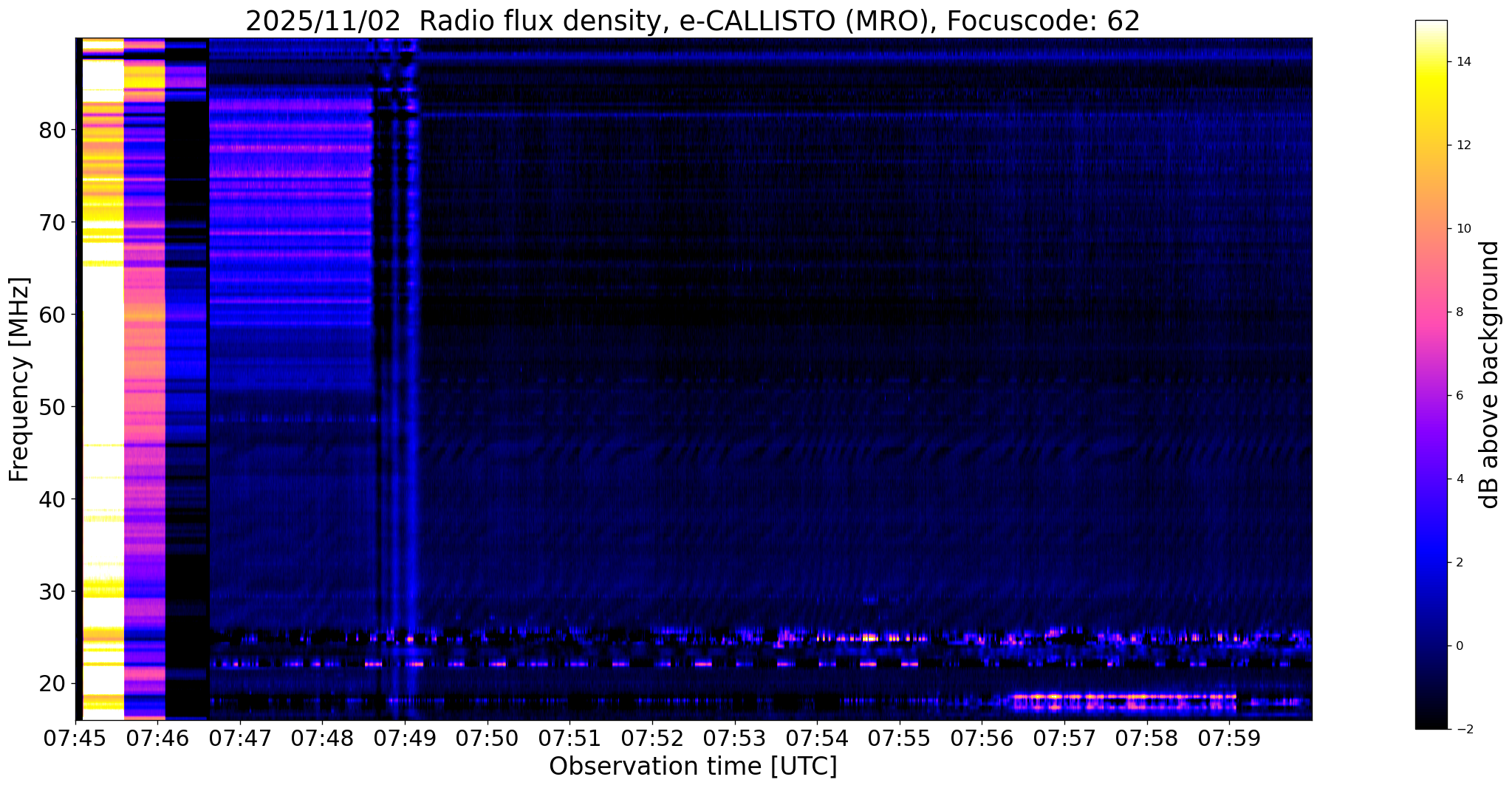Click the 50 MHz frequency tick label
This screenshot has width=1512, height=788.
pyautogui.click(x=52, y=408)
